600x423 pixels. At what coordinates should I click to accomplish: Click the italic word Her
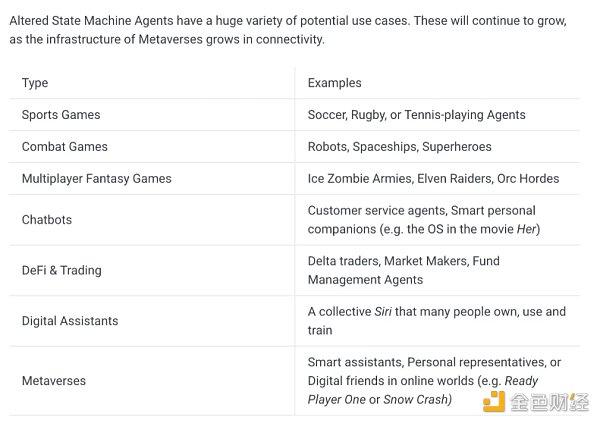[x=527, y=229]
